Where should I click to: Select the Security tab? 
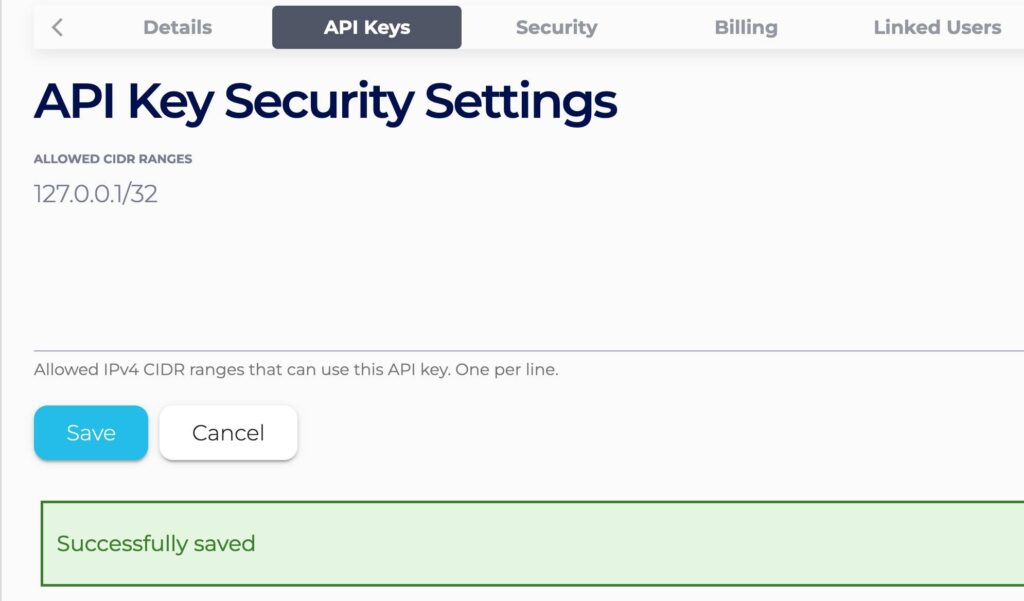coord(556,27)
